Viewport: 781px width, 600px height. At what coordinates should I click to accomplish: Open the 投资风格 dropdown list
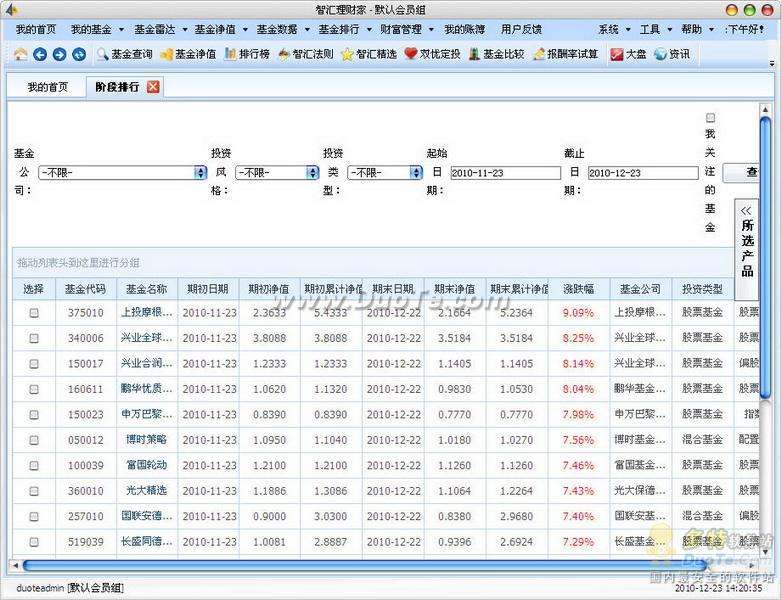click(x=312, y=173)
